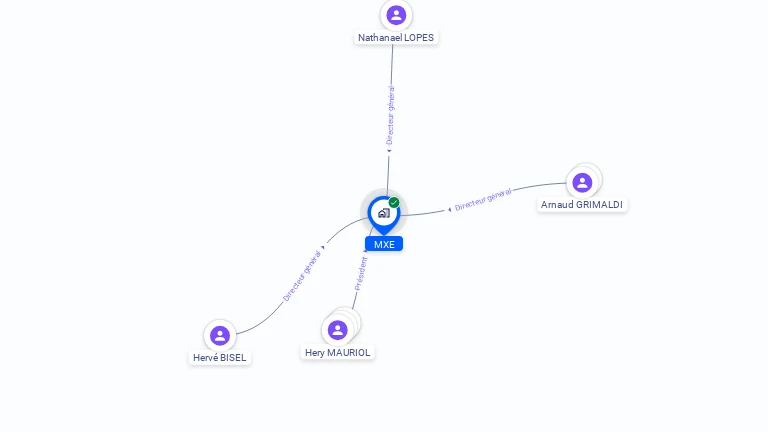Click the Président relationship label
The width and height of the screenshot is (768, 432).
tap(361, 274)
